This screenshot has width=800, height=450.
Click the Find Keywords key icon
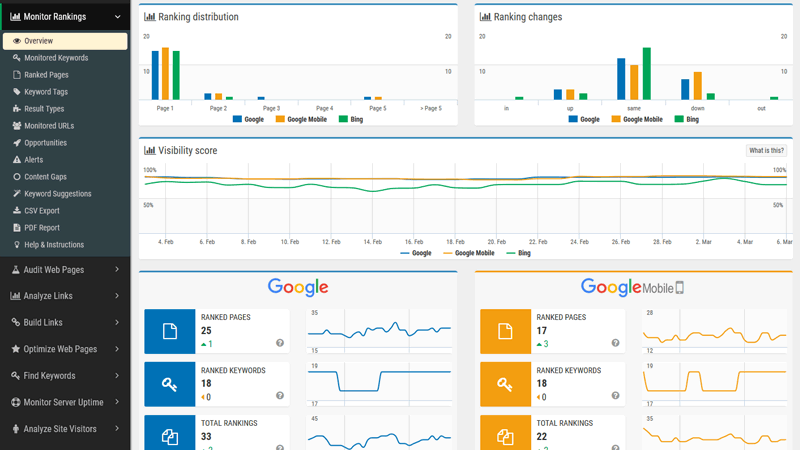pos(16,376)
